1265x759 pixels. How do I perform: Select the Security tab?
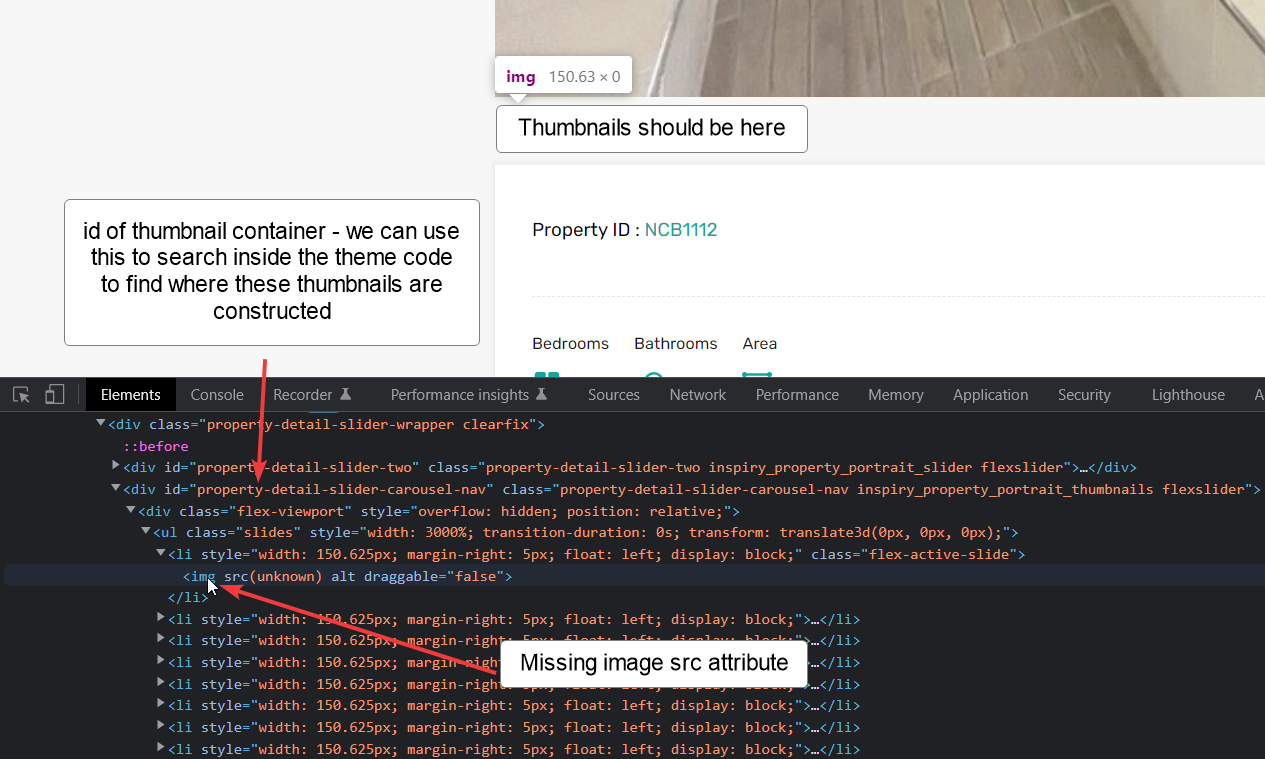coord(1085,395)
